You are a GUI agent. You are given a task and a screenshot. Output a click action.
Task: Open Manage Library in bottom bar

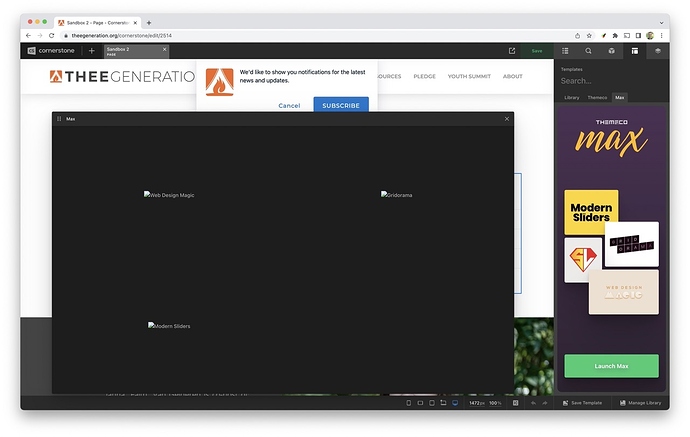click(x=640, y=403)
